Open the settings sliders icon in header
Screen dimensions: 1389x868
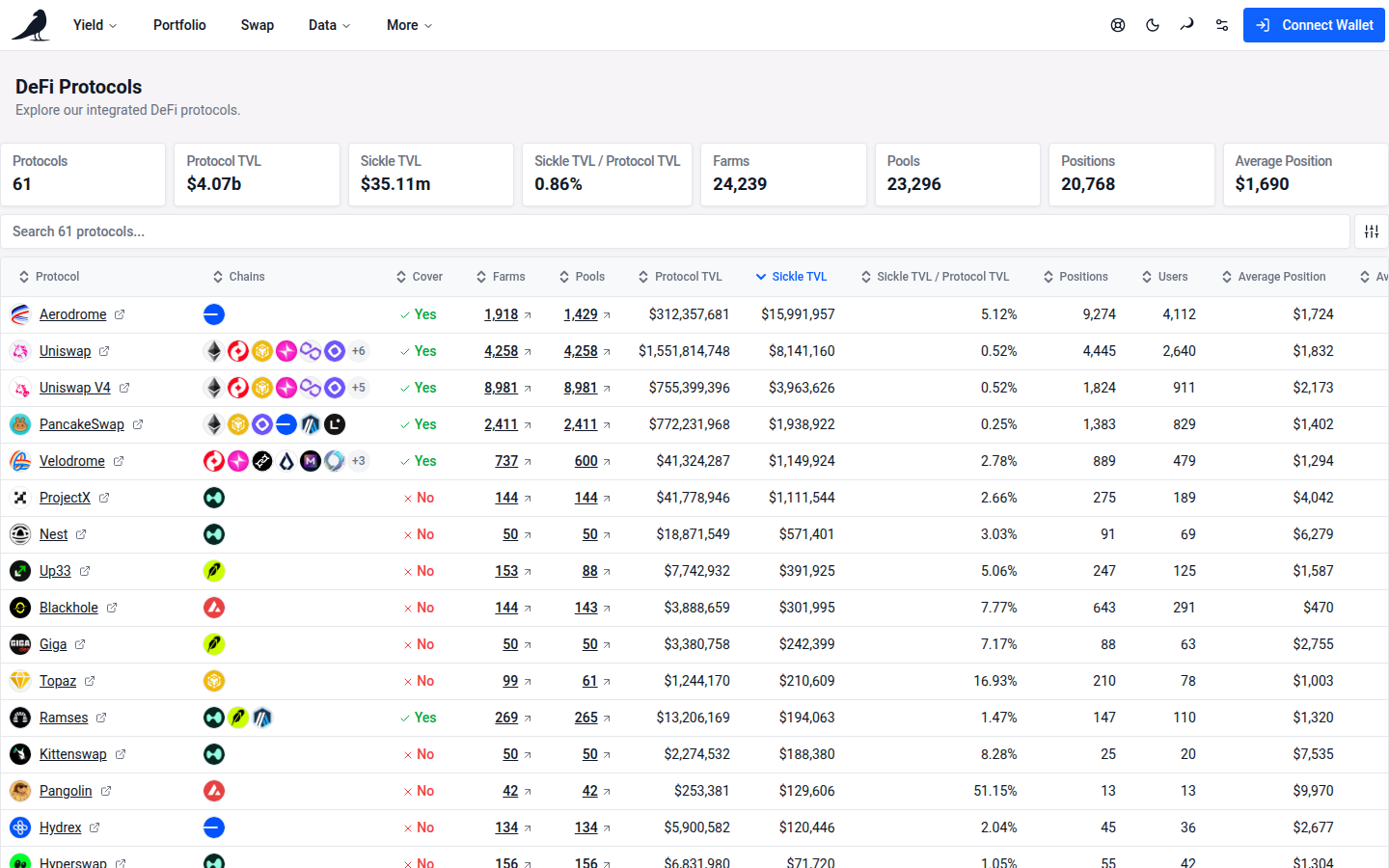coord(1222,25)
